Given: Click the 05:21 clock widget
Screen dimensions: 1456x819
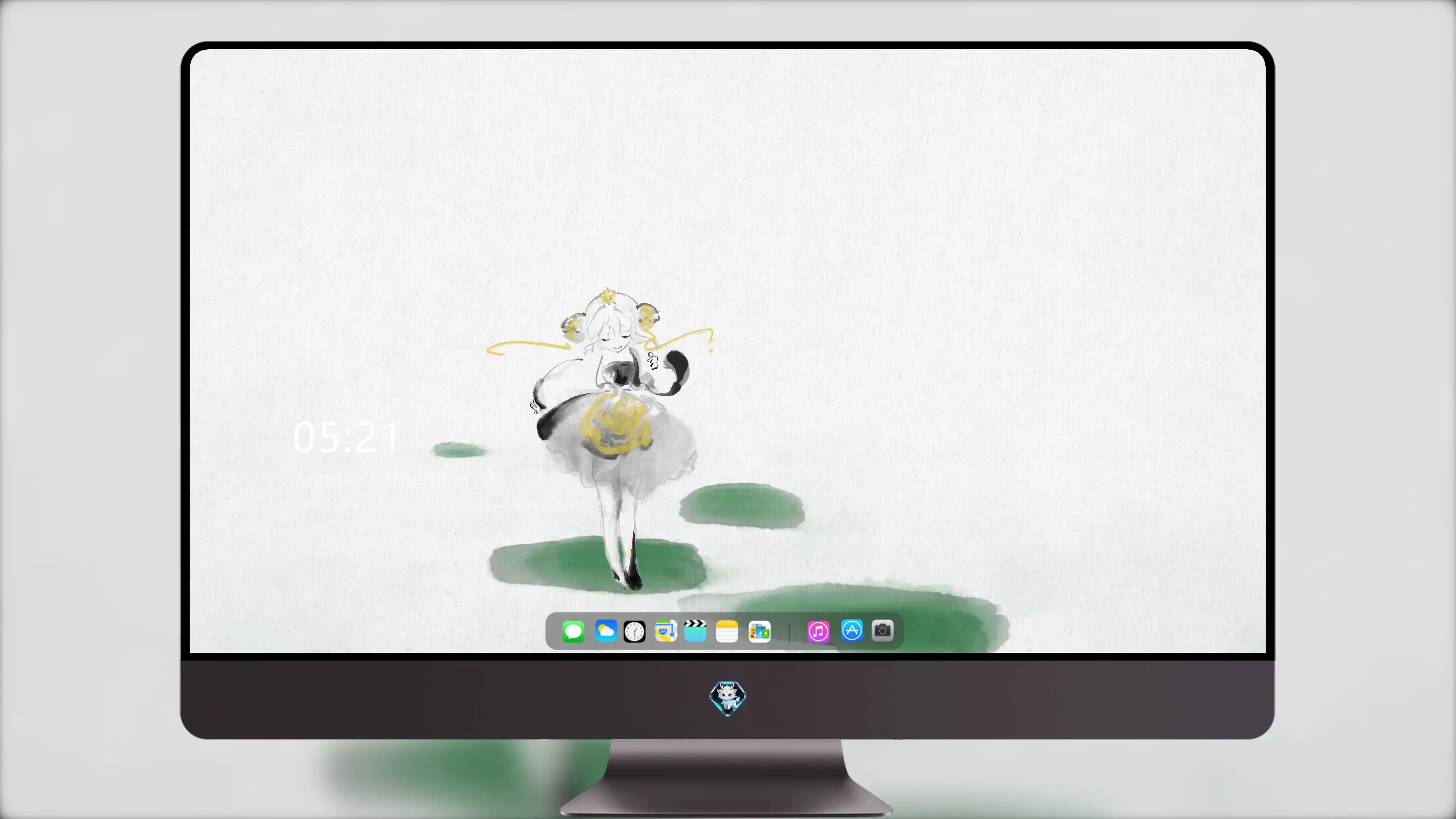Looking at the screenshot, I should (345, 438).
